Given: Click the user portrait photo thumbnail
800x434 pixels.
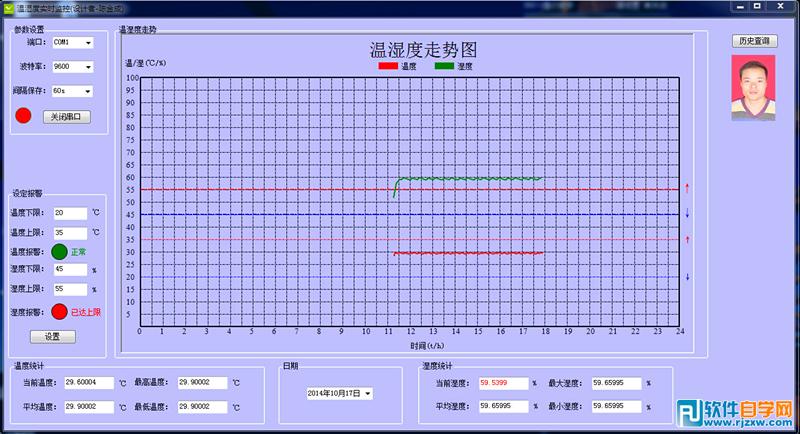Looking at the screenshot, I should tap(753, 88).
